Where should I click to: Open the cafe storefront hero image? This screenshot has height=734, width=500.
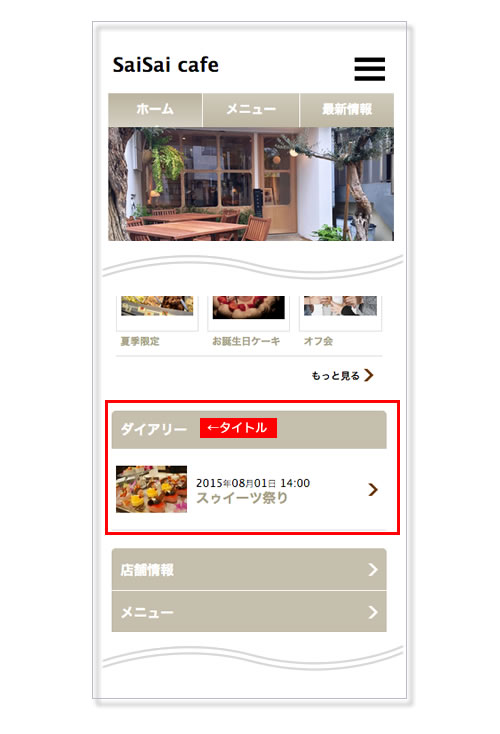click(x=251, y=184)
